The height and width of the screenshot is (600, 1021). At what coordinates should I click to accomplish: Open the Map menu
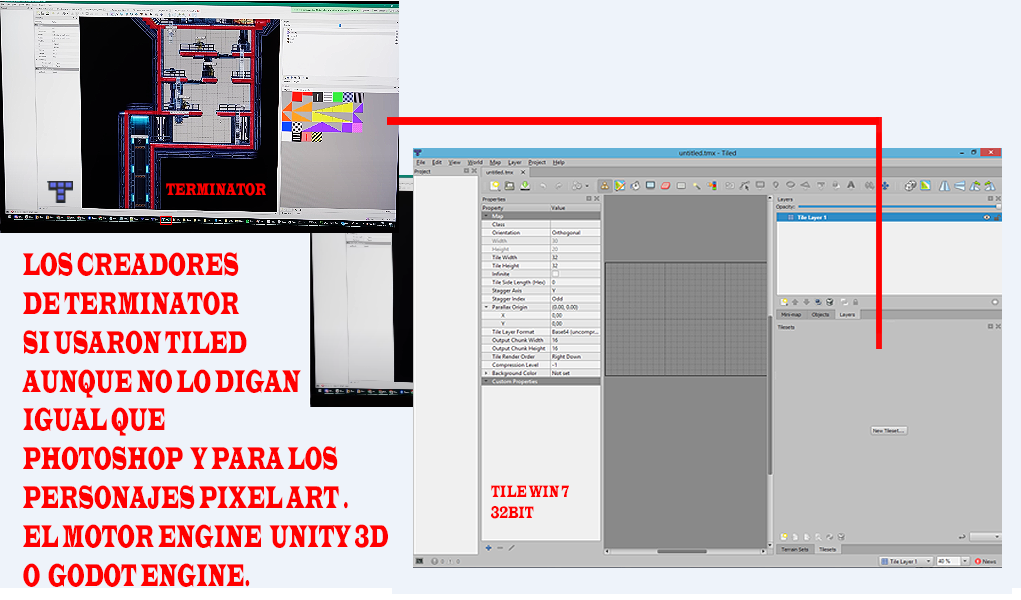[x=495, y=162]
